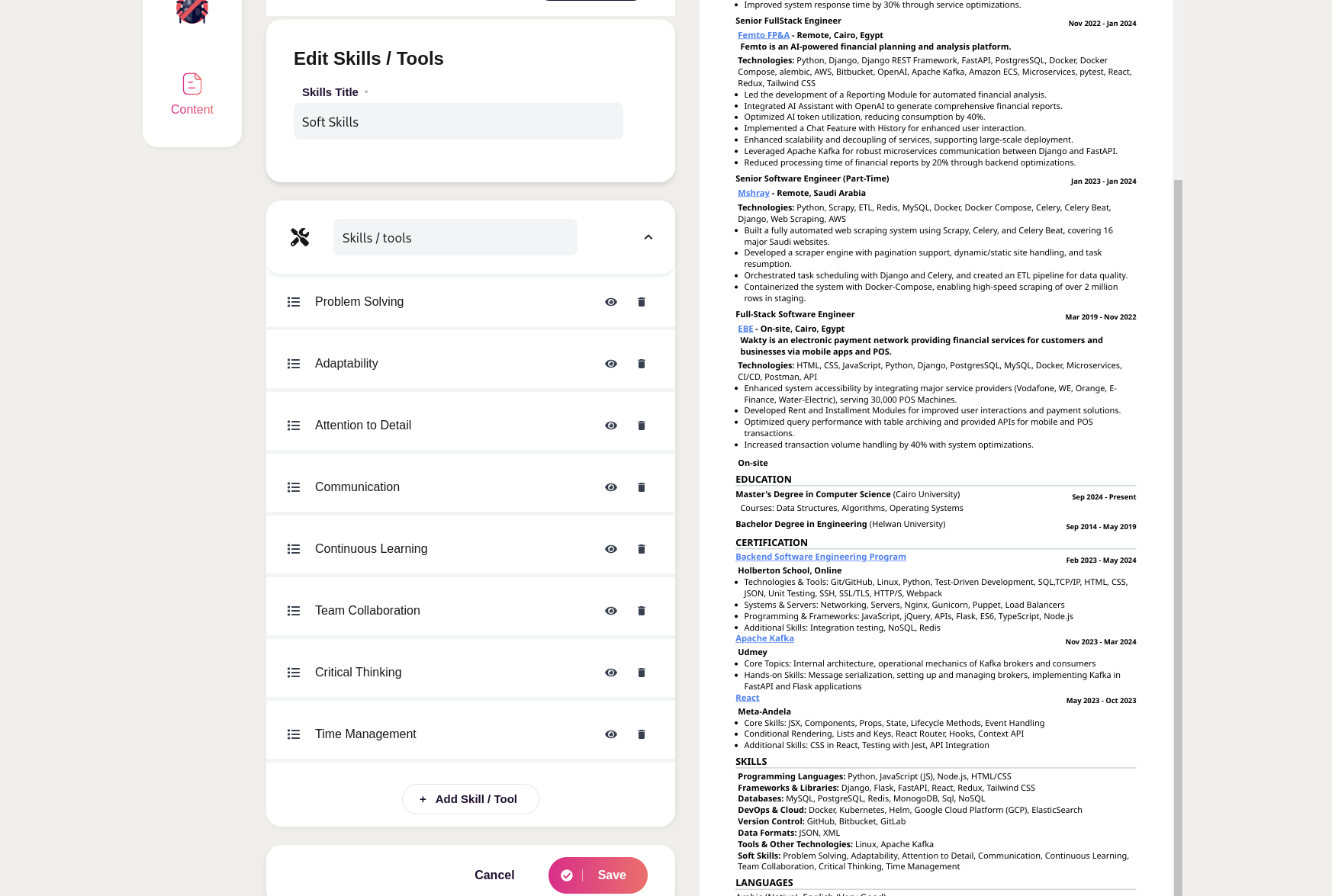Open the Backend Software Engineering Program link
The image size is (1332, 896).
point(821,557)
